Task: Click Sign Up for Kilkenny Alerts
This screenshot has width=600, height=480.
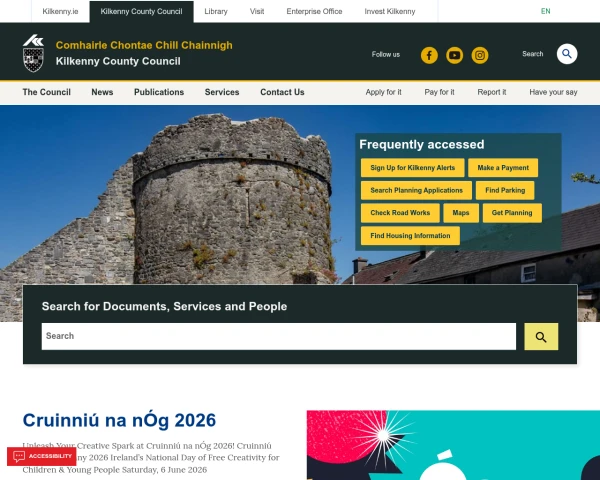Action: pos(412,168)
